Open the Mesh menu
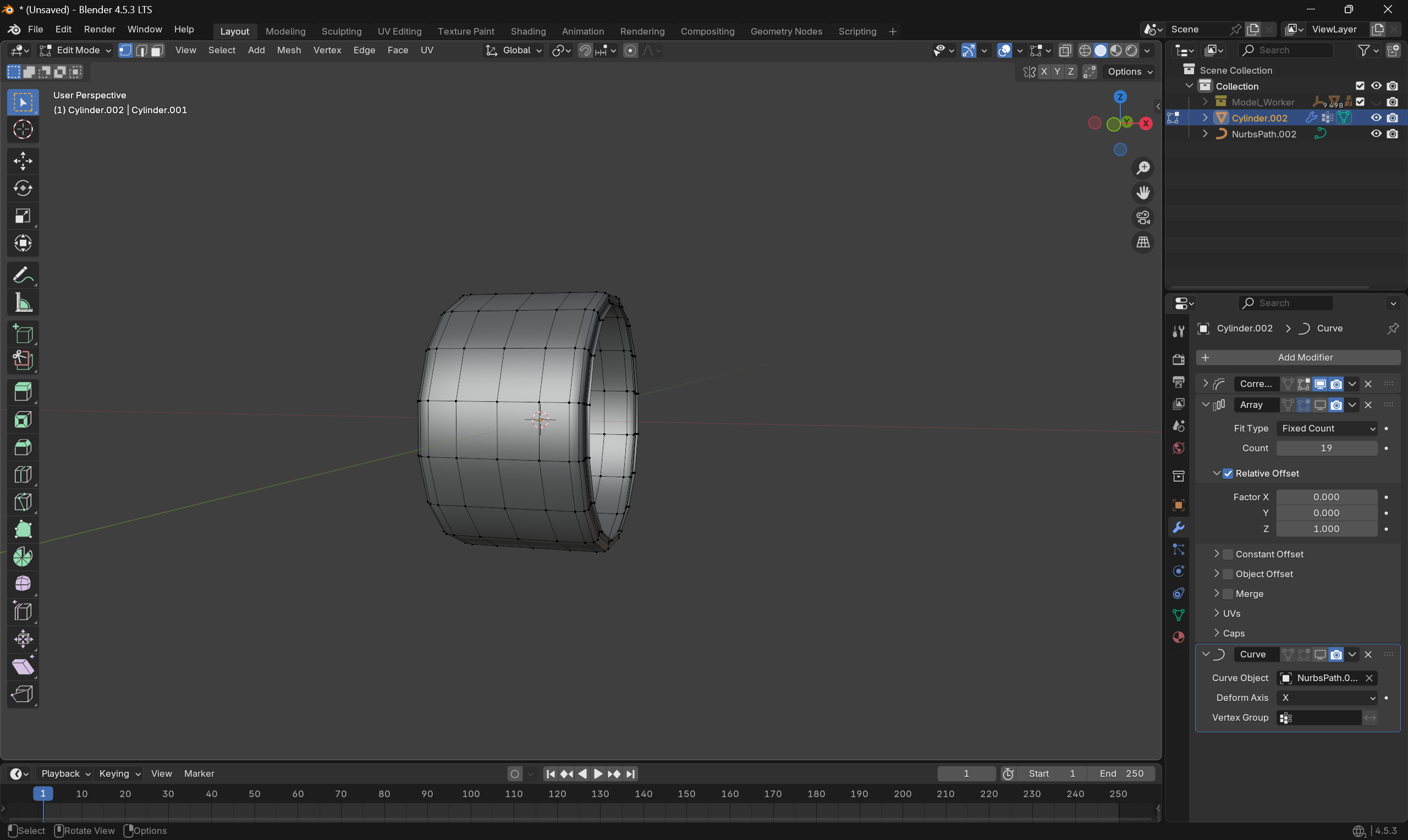This screenshot has height=840, width=1408. pyautogui.click(x=289, y=51)
